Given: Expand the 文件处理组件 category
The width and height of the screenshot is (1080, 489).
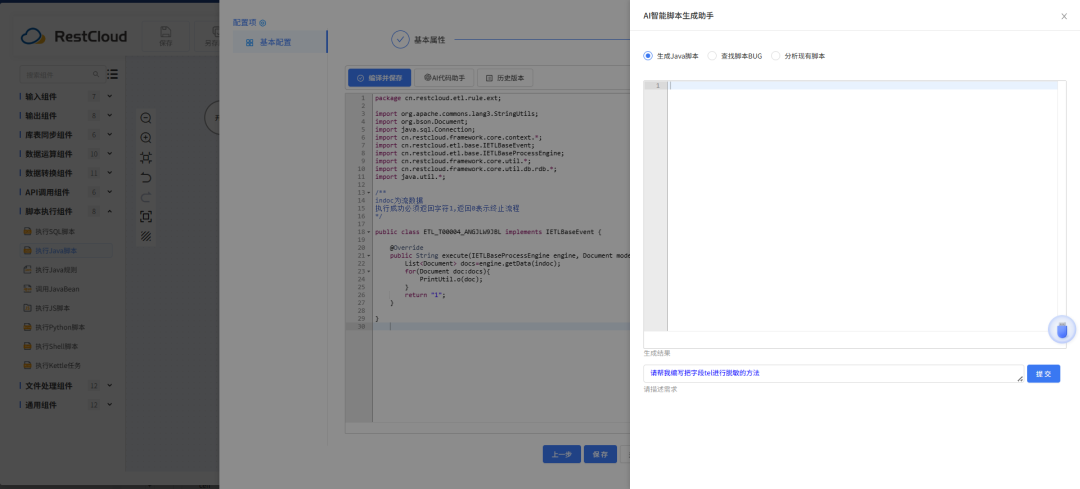Looking at the screenshot, I should click(x=110, y=386).
